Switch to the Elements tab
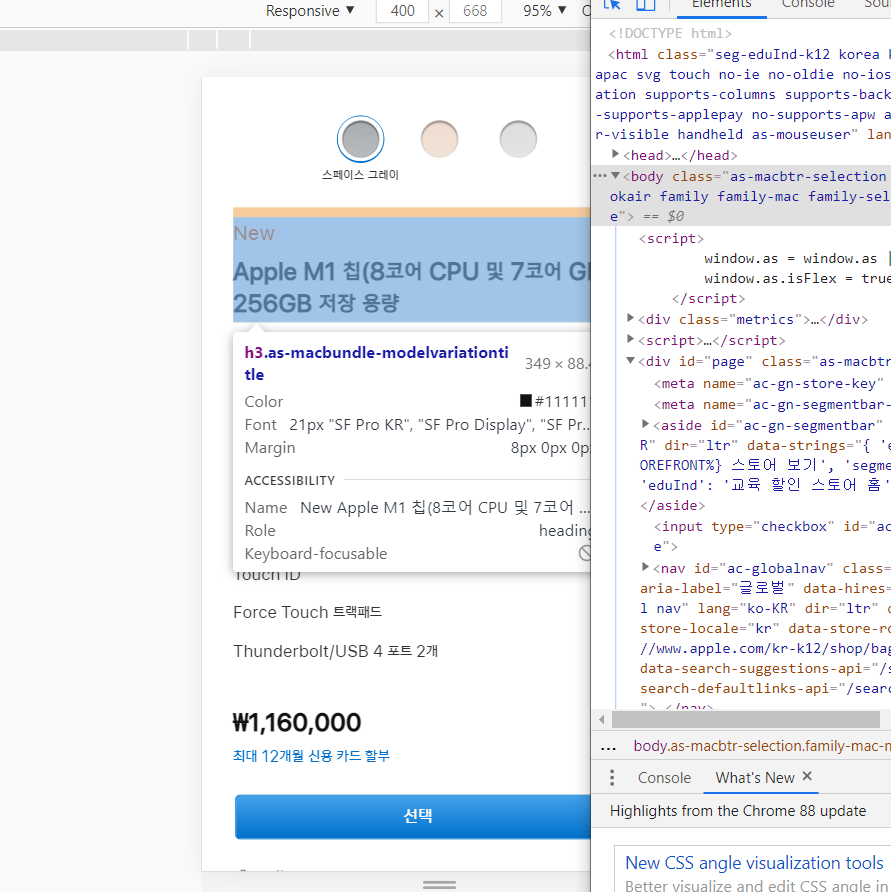This screenshot has height=892, width=891. [x=721, y=5]
